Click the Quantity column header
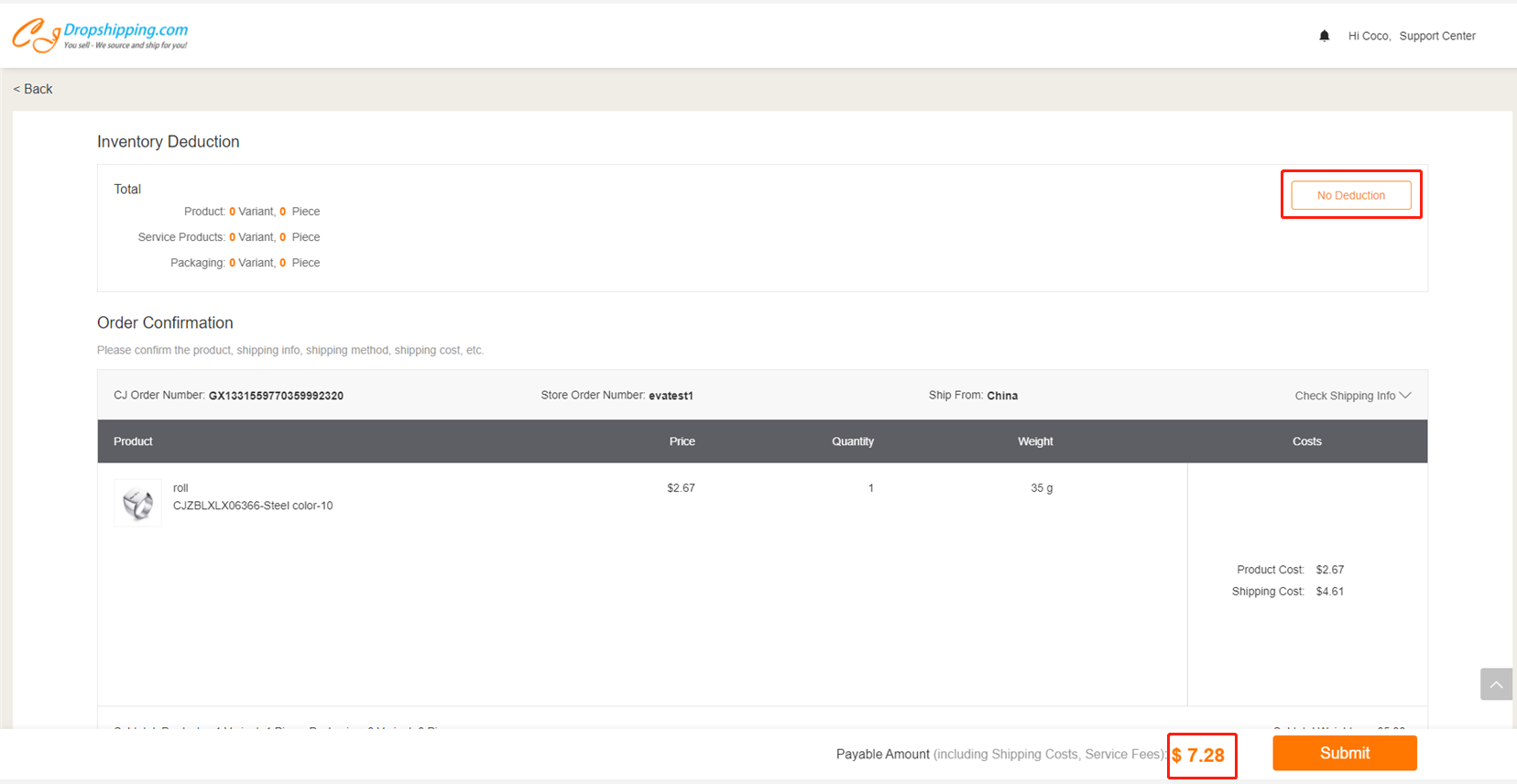 tap(852, 441)
